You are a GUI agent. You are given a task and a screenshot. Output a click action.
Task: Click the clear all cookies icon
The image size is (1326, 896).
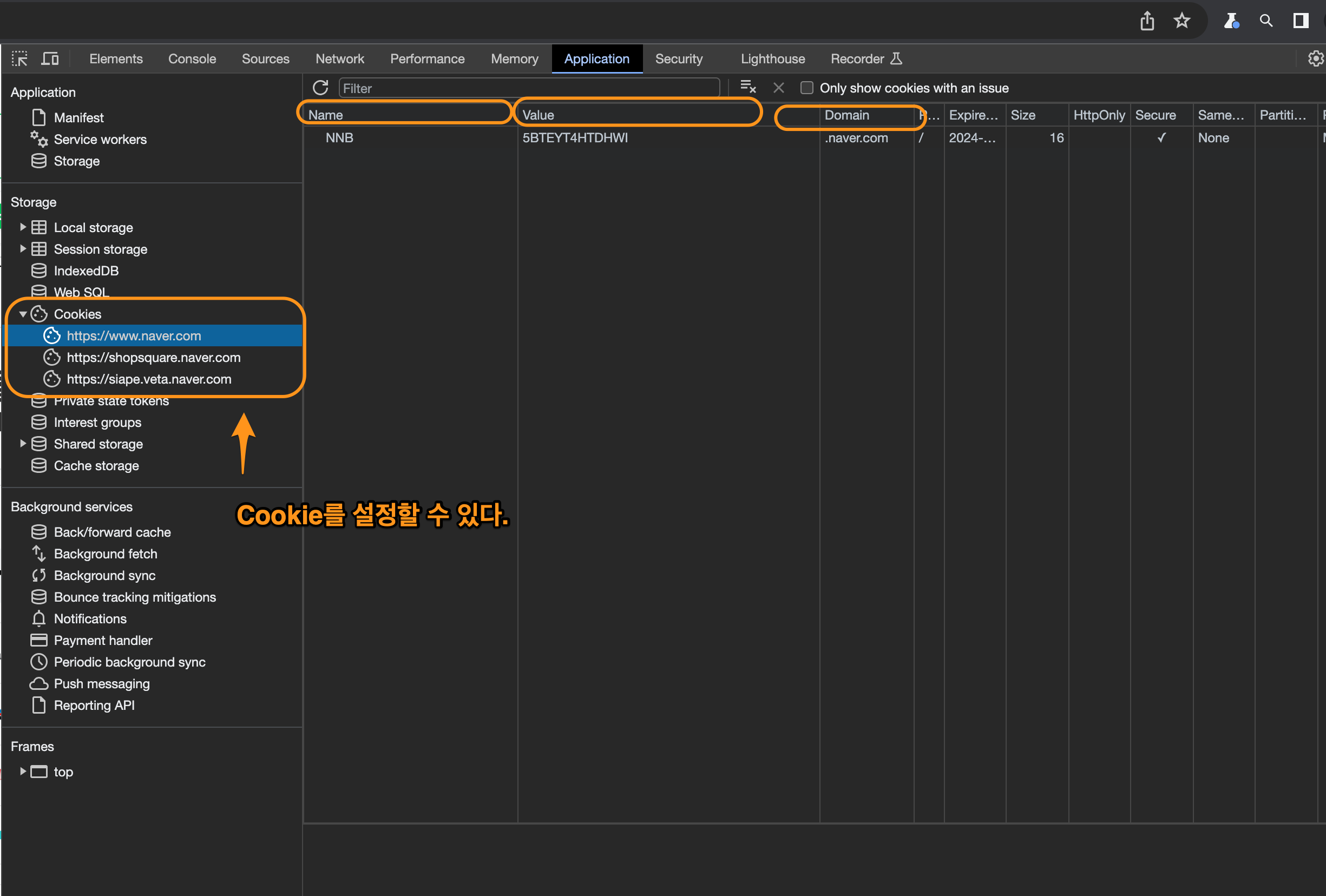coord(747,87)
